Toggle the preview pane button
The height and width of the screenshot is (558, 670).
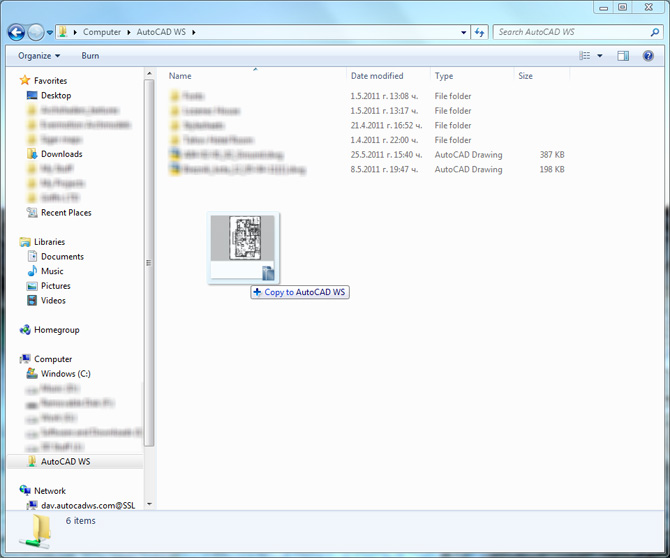623,56
